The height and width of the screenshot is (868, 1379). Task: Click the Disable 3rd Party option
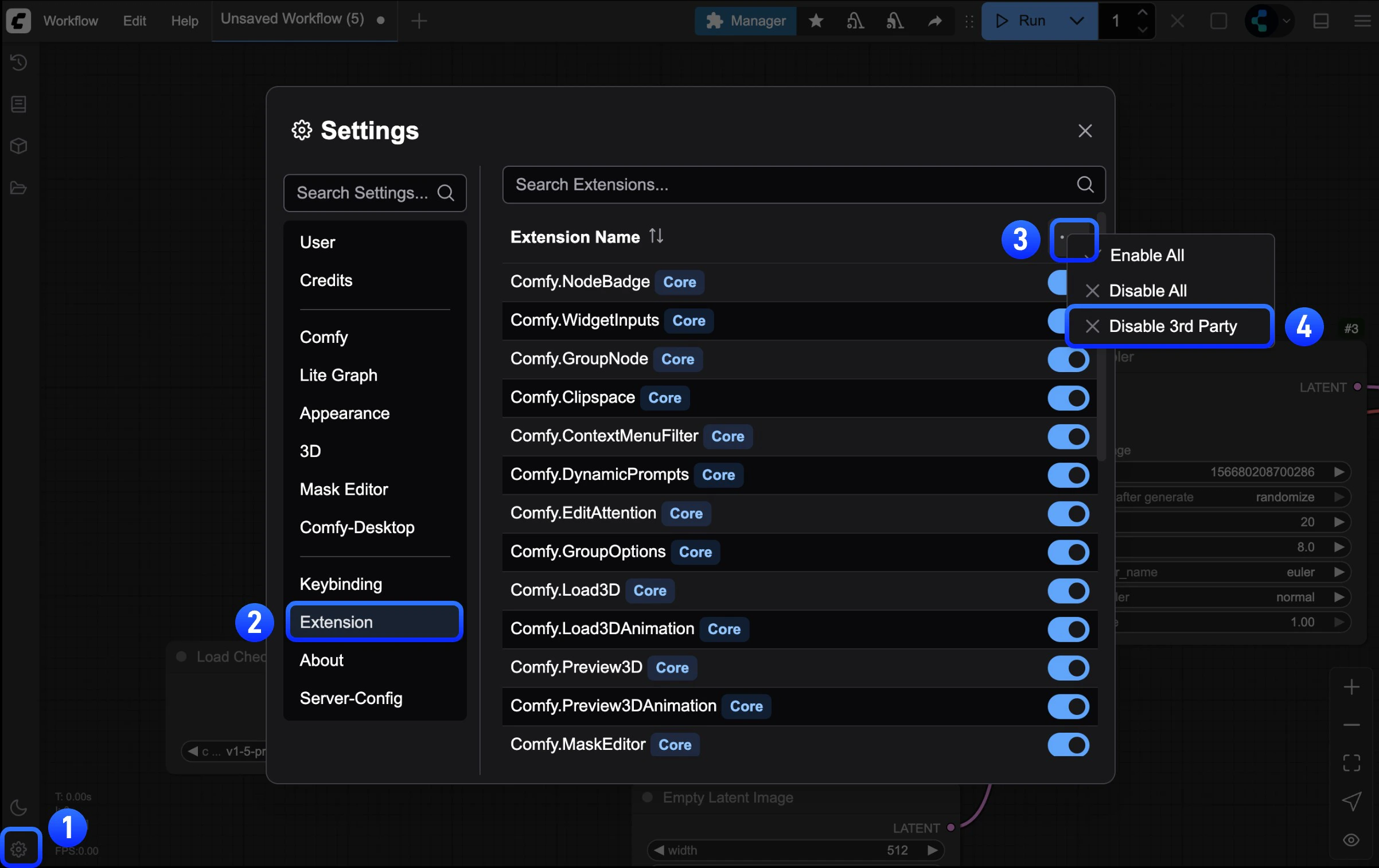(x=1172, y=326)
